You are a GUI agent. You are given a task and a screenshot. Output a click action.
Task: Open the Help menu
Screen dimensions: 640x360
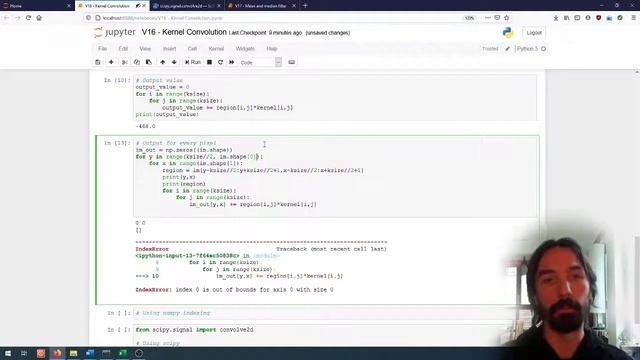272,49
